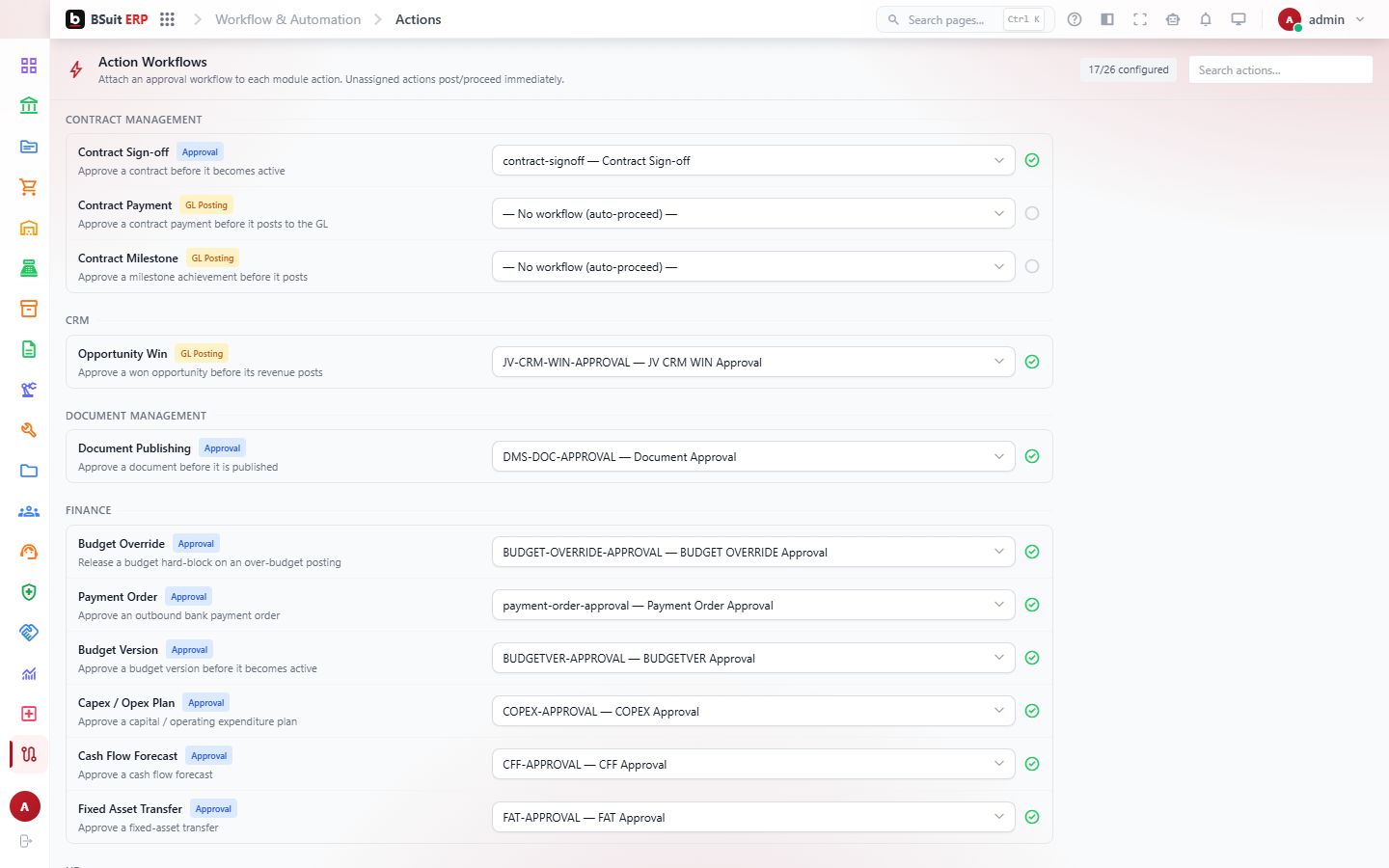Open the notifications bell
The width and height of the screenshot is (1389, 868).
click(1206, 19)
